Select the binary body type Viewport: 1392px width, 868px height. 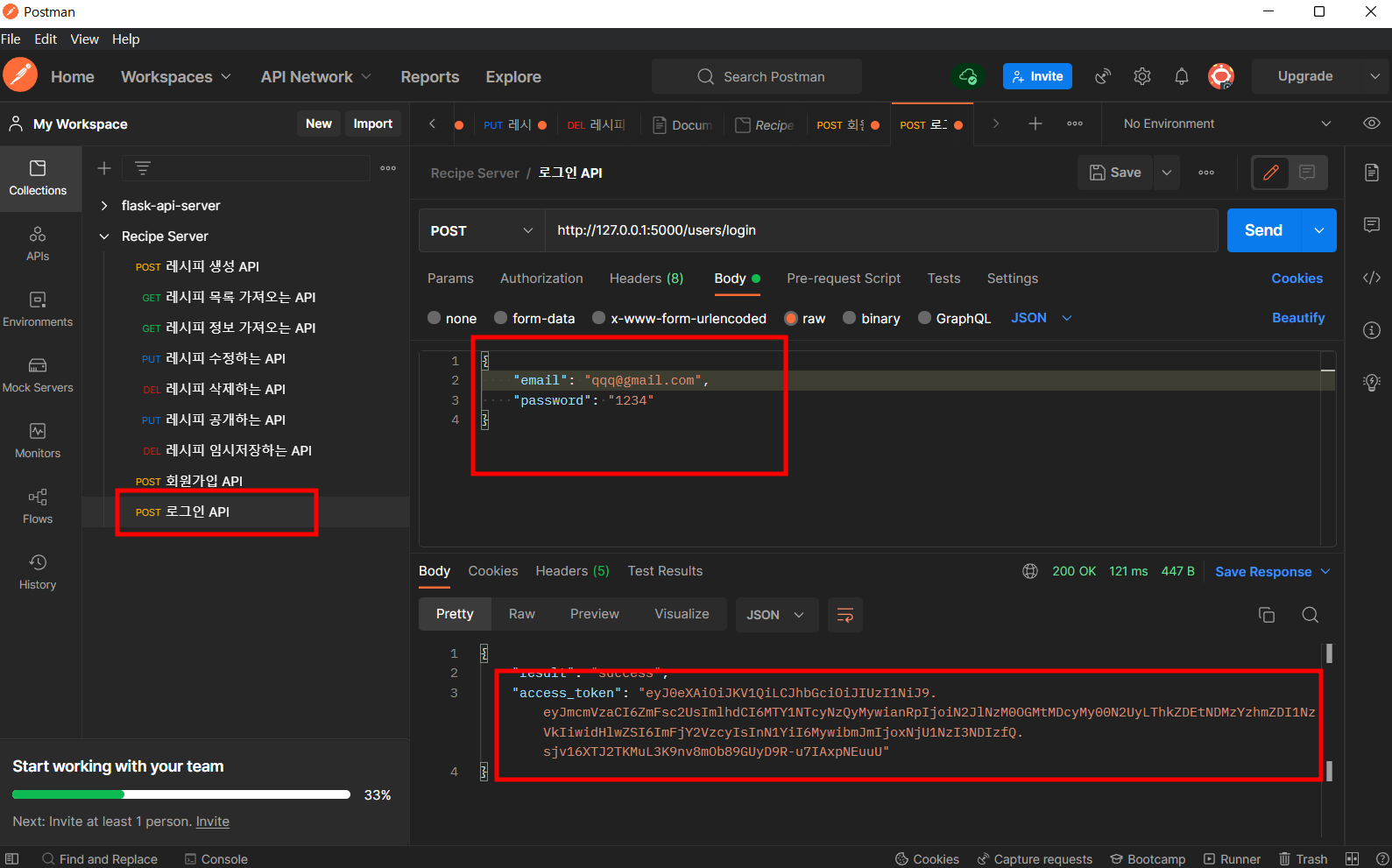[872, 318]
